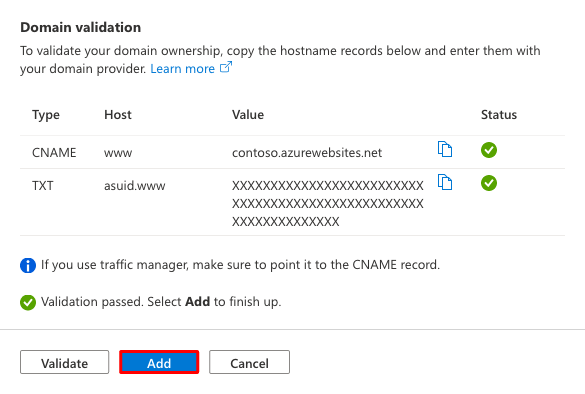This screenshot has height=394, width=585.
Task: Click the Validation passed green check icon
Action: point(28,302)
